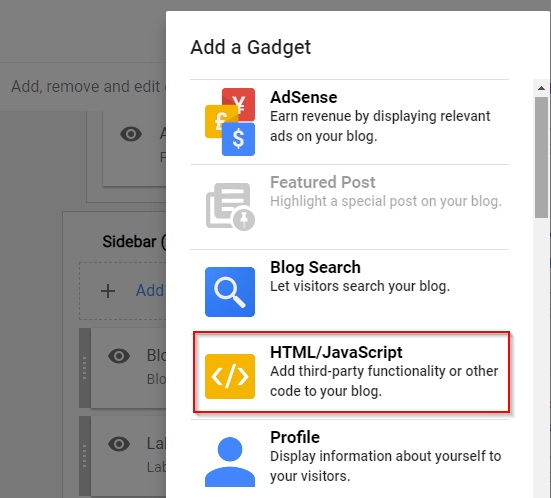Image resolution: width=551 pixels, height=498 pixels.
Task: Click the Featured Post pinned pages icon
Action: (x=230, y=207)
